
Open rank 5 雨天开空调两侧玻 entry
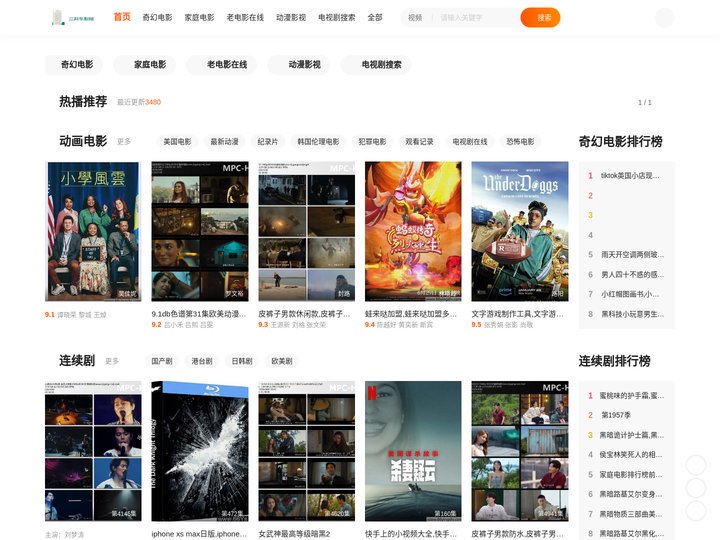pos(626,254)
